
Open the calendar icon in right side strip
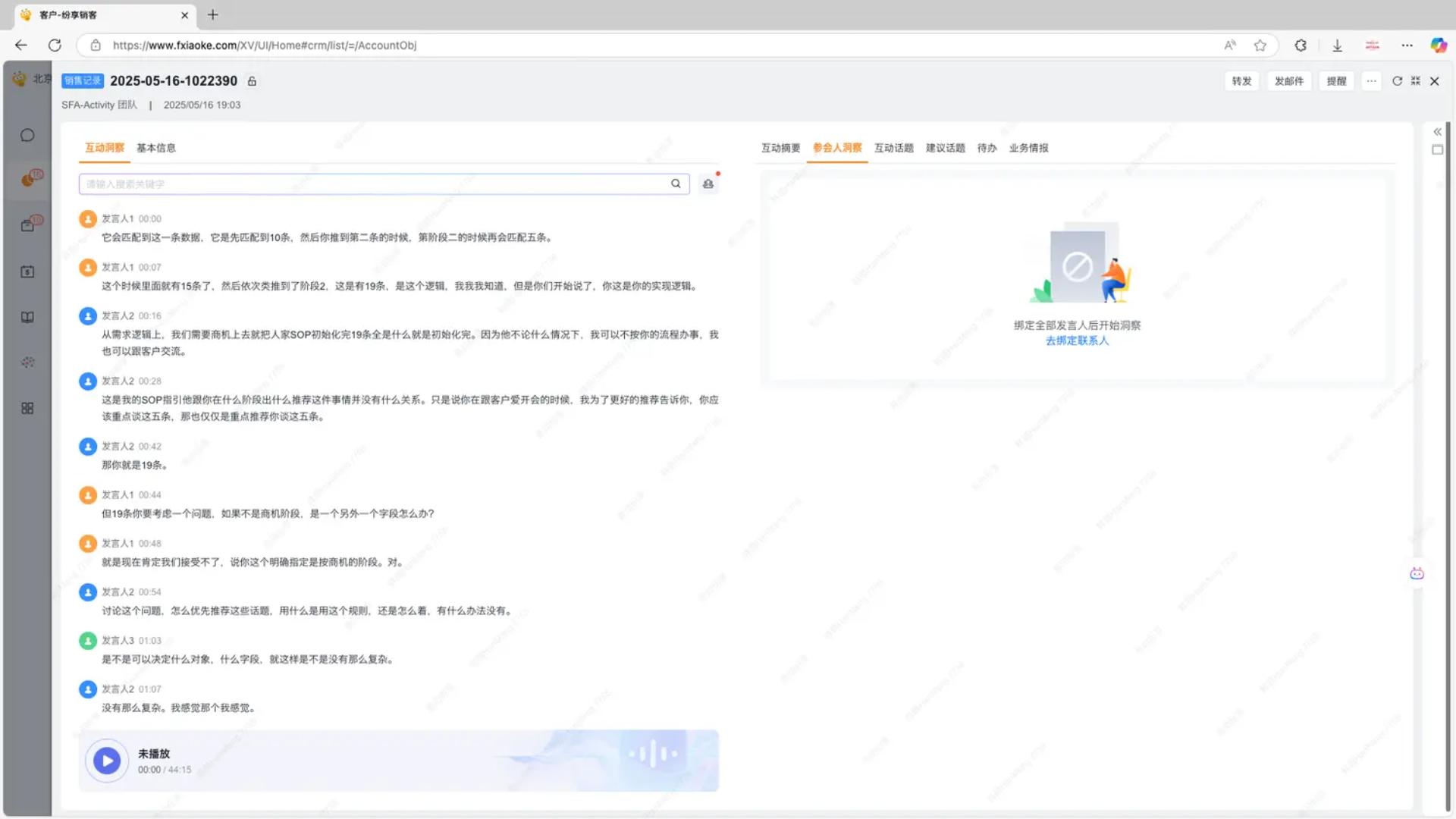coord(1437,150)
